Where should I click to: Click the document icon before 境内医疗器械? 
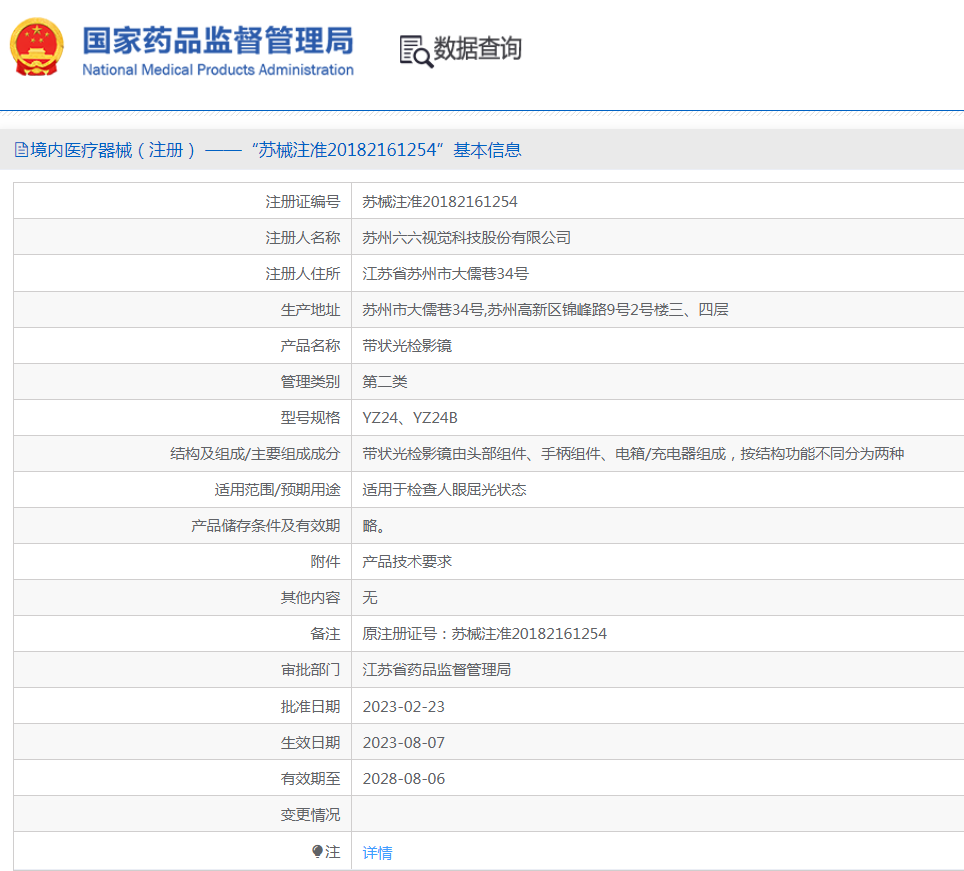pos(22,150)
